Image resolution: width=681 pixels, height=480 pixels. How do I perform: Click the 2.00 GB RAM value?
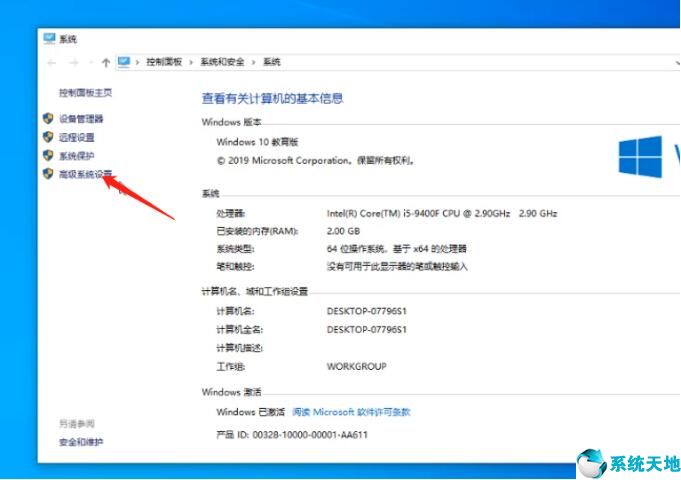pyautogui.click(x=343, y=231)
